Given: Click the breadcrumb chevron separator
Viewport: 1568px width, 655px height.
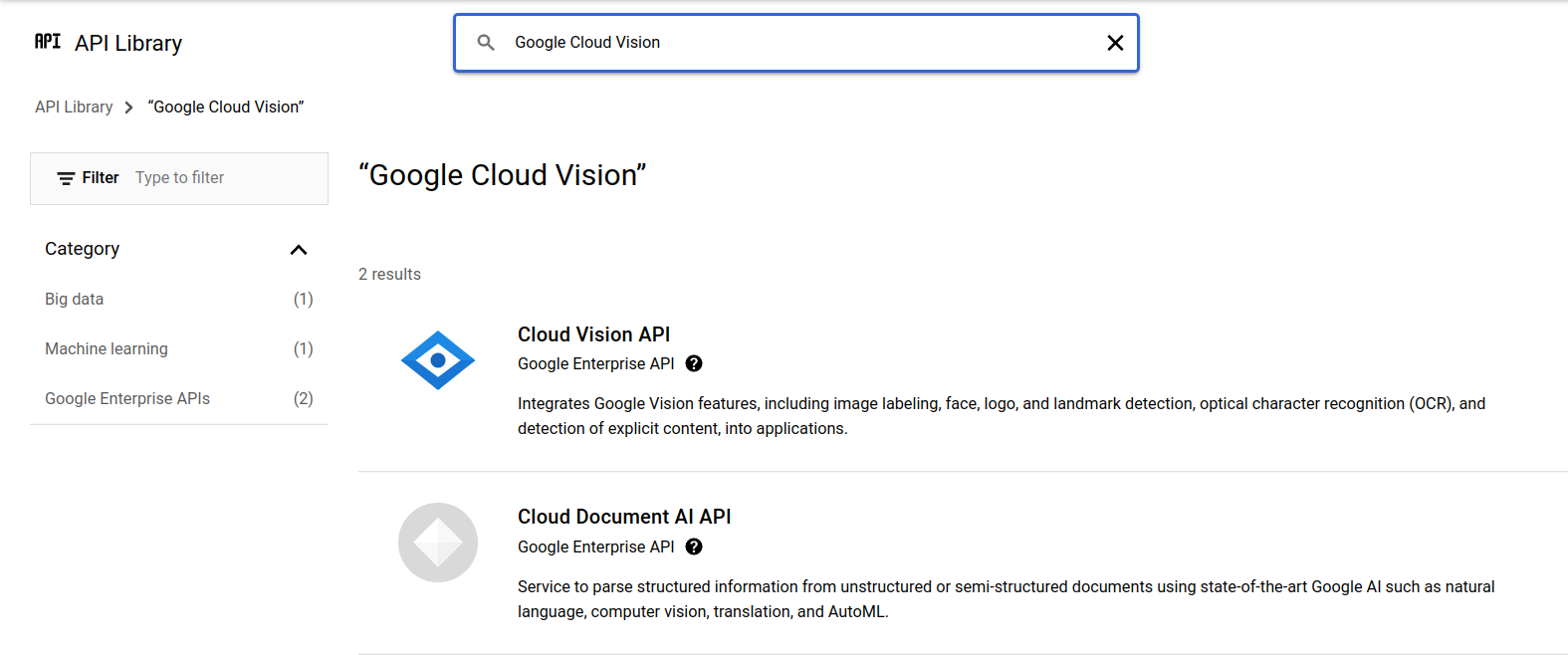Looking at the screenshot, I should click(x=128, y=108).
